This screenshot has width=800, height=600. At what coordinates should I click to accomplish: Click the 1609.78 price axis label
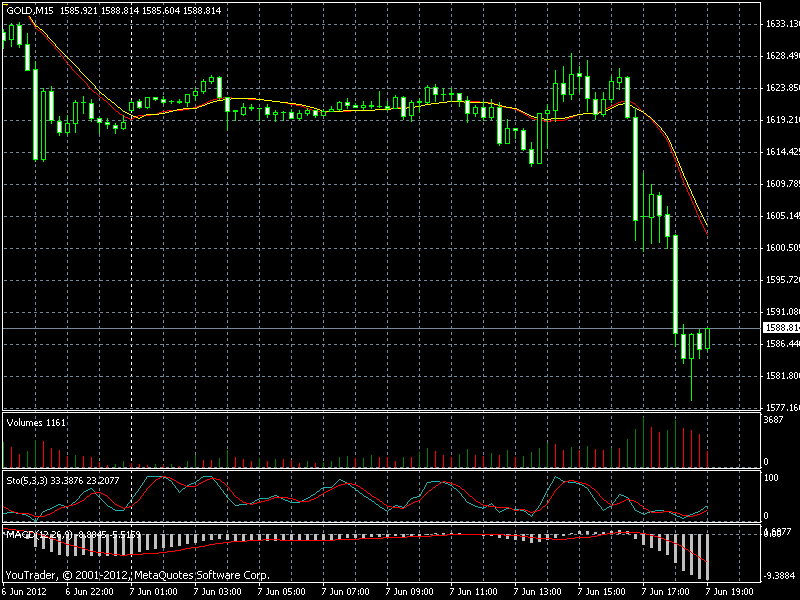[783, 184]
